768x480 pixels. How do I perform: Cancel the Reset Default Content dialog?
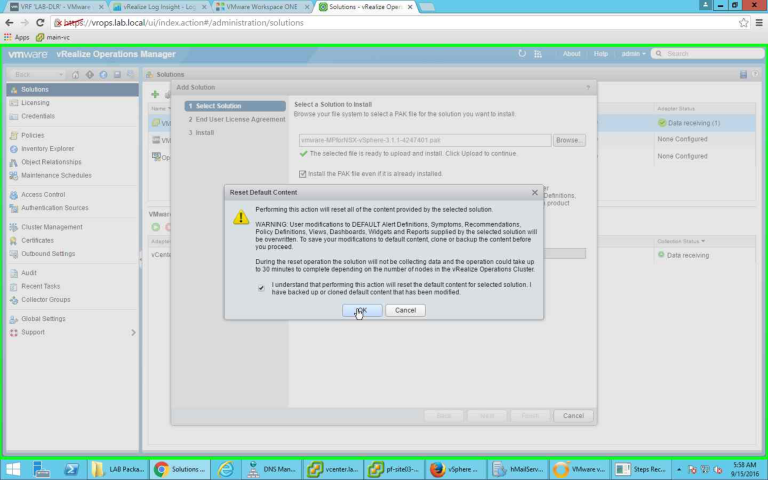click(x=405, y=310)
